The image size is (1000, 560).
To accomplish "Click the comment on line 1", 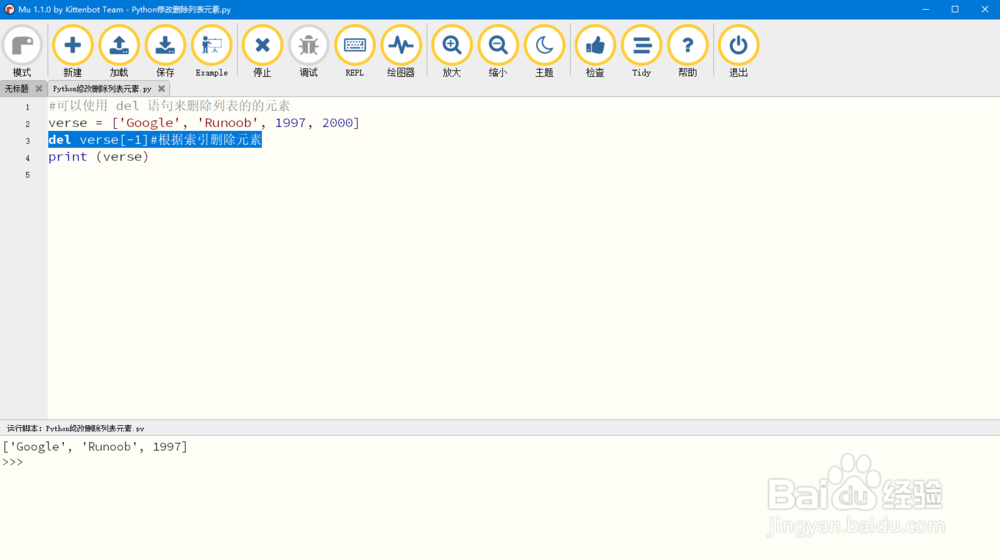I will (169, 106).
